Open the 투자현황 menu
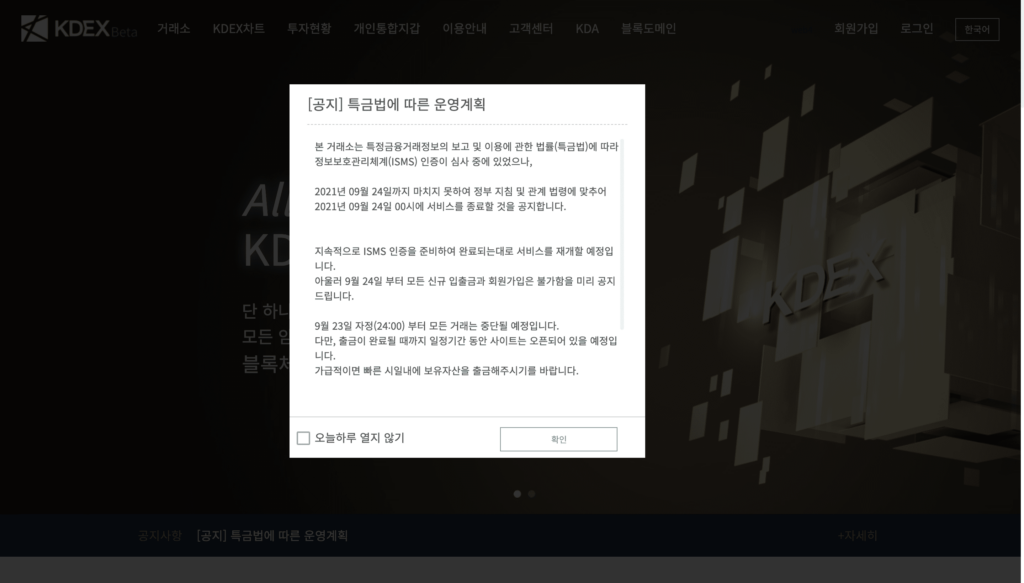The width and height of the screenshot is (1024, 583). pyautogui.click(x=309, y=29)
